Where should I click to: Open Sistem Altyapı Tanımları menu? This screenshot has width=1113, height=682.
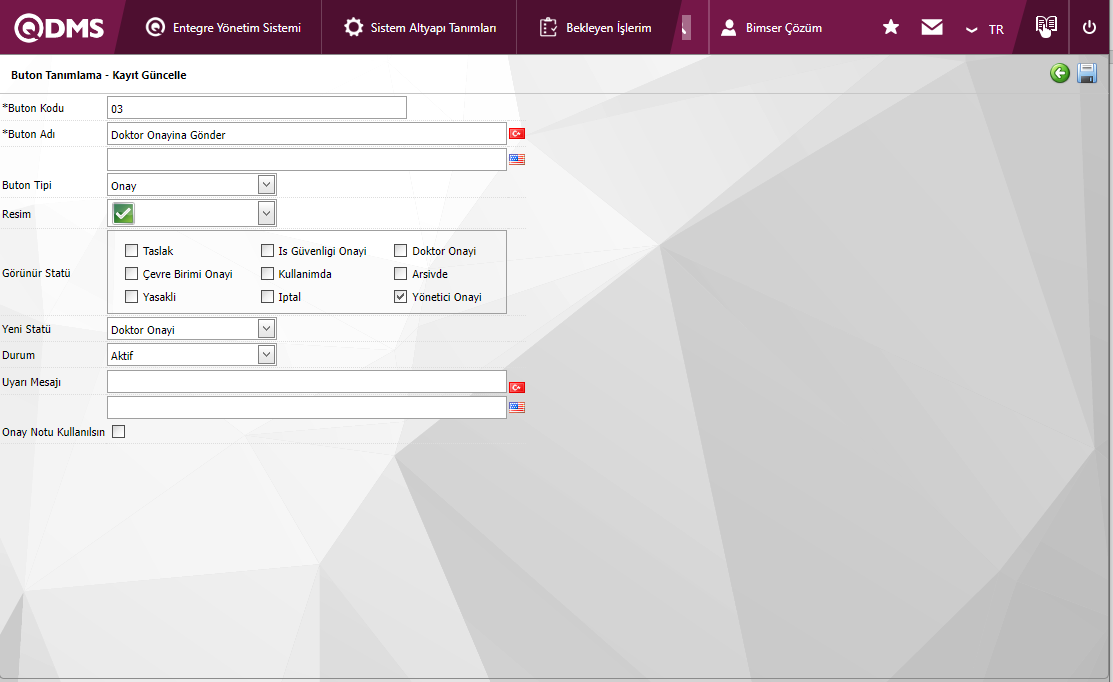(420, 28)
